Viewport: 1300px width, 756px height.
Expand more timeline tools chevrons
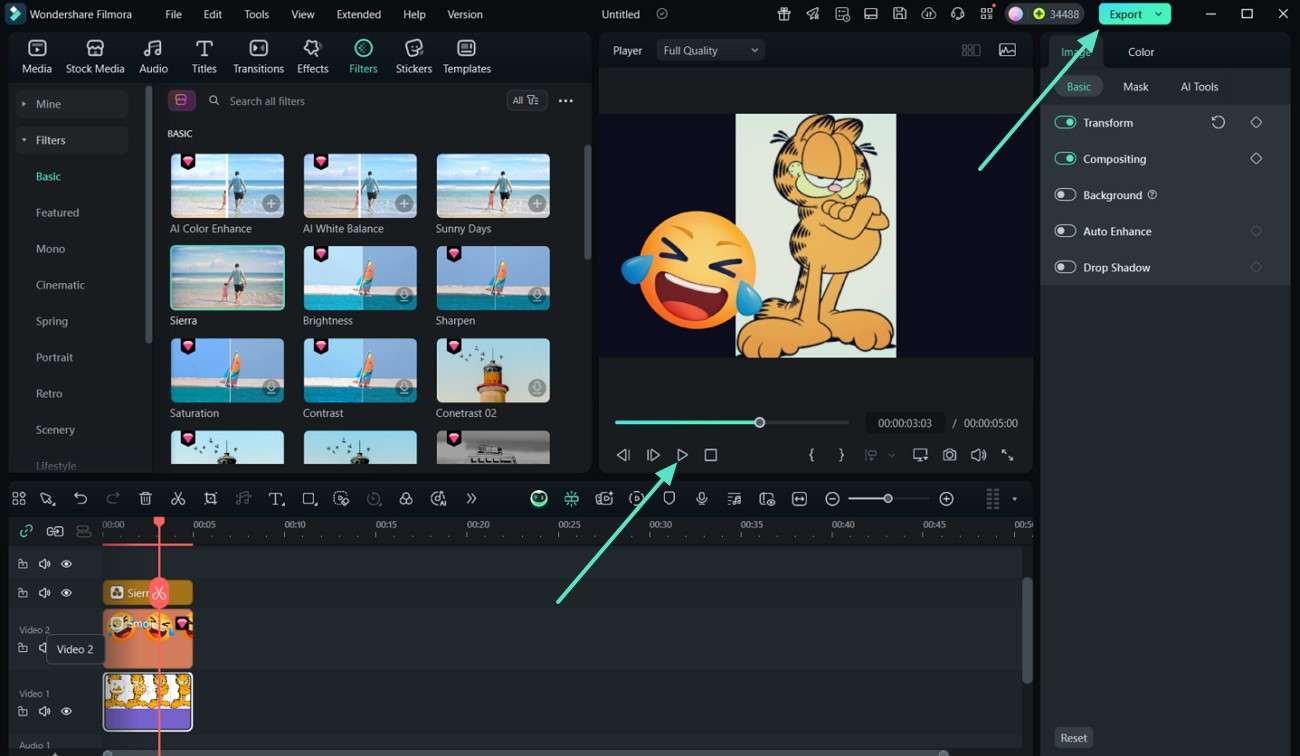tap(471, 498)
